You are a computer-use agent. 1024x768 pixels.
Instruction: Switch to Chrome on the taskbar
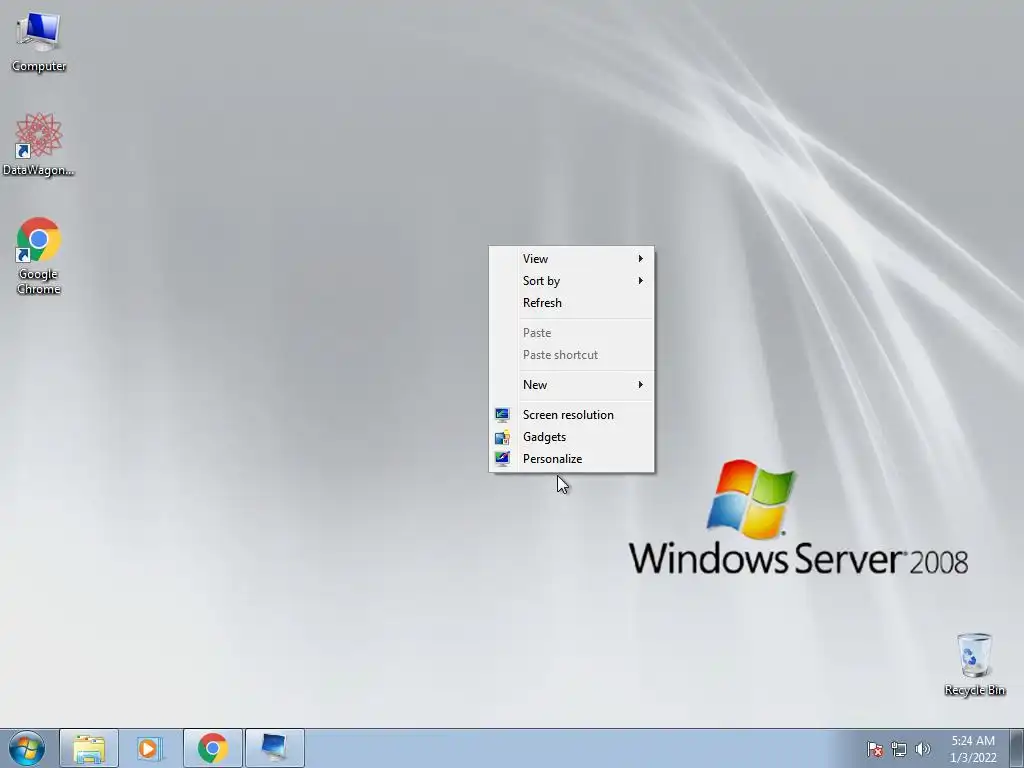212,748
